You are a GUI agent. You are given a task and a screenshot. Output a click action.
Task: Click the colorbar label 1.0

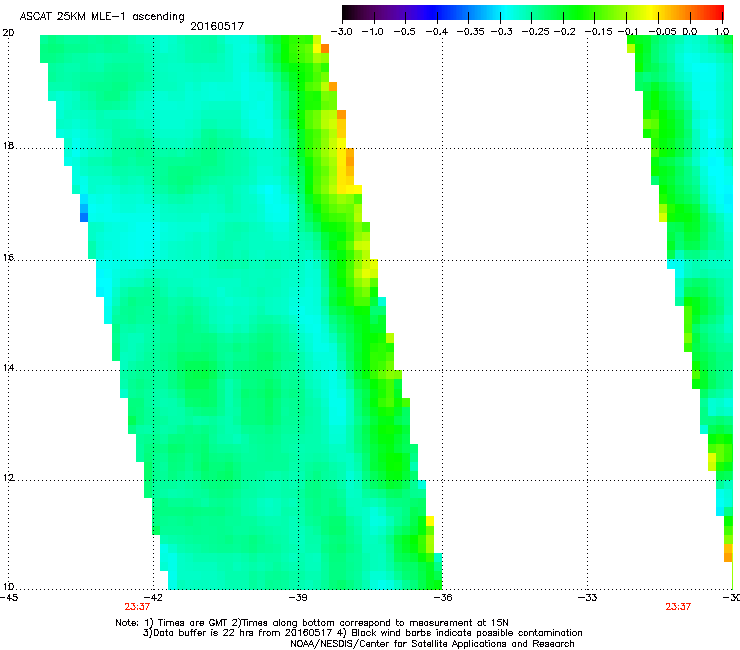pyautogui.click(x=722, y=32)
